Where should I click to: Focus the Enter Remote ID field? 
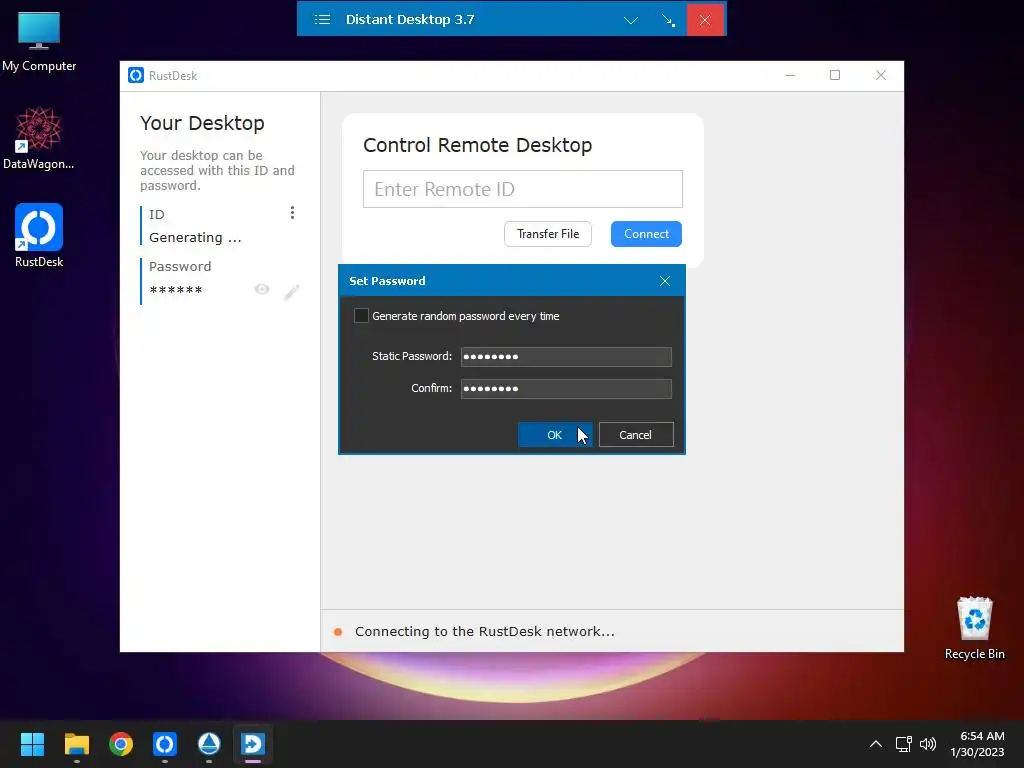[x=522, y=189]
